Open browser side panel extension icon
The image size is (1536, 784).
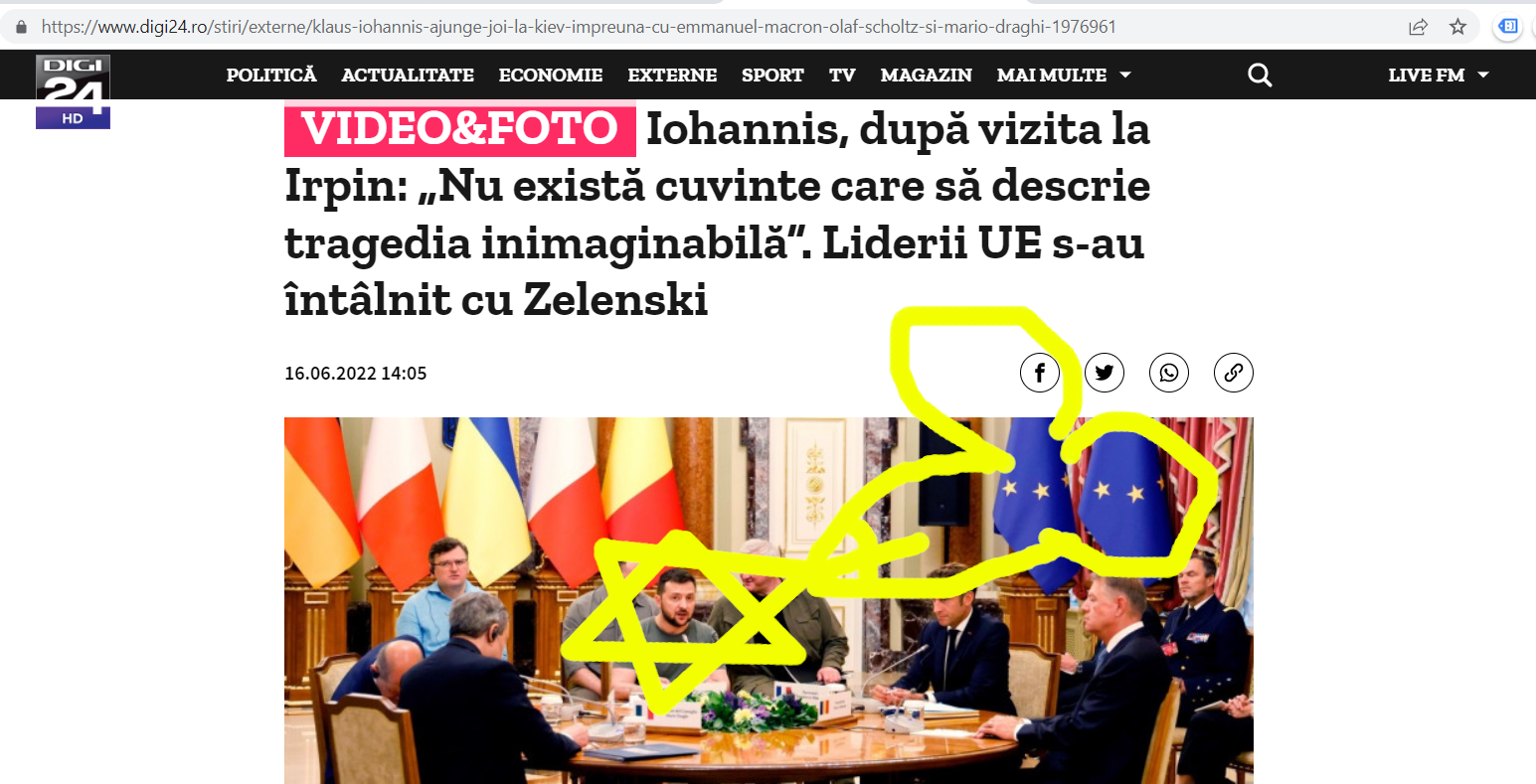[1508, 27]
